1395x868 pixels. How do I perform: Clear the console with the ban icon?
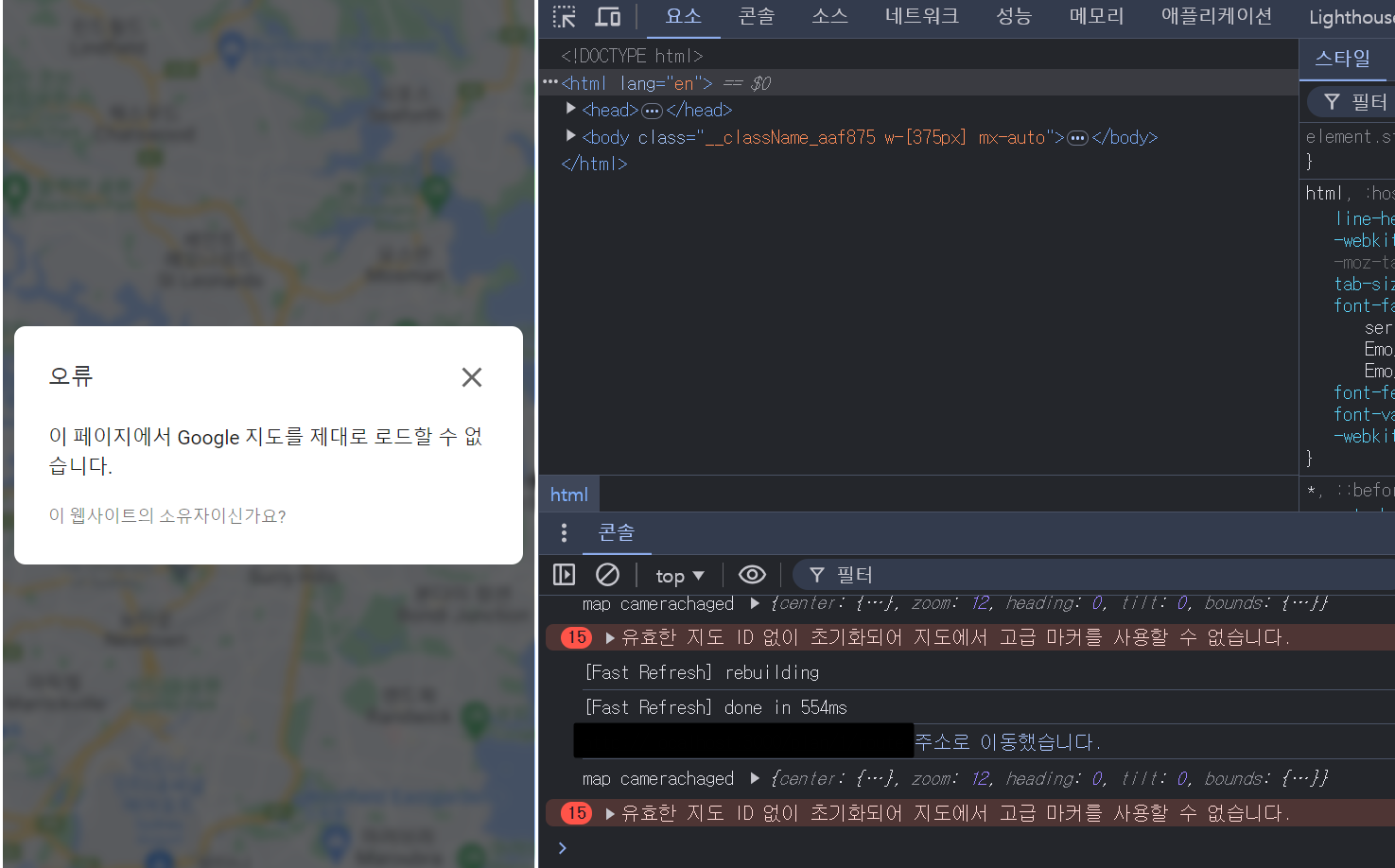coord(607,574)
